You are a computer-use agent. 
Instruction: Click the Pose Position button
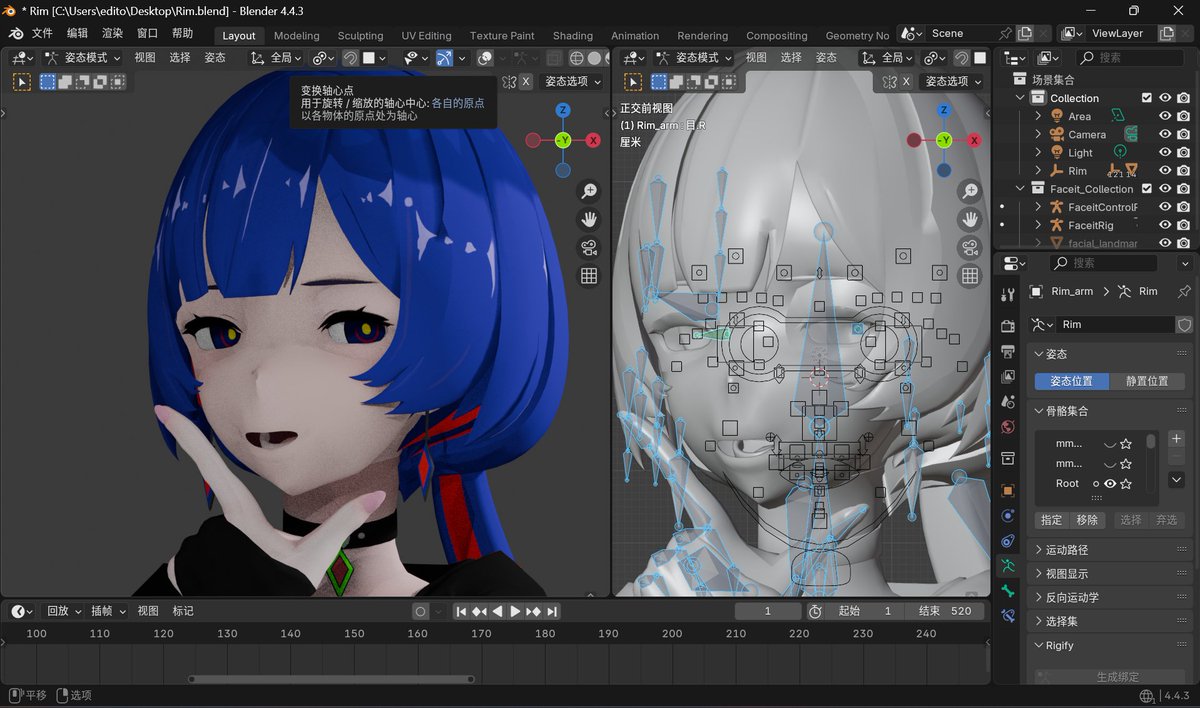[1071, 381]
